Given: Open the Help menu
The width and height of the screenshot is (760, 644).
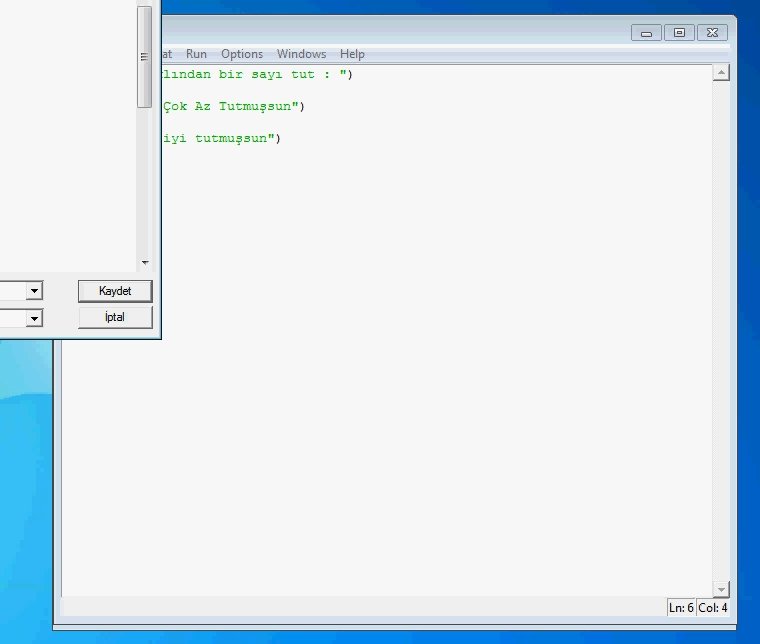Looking at the screenshot, I should 352,54.
